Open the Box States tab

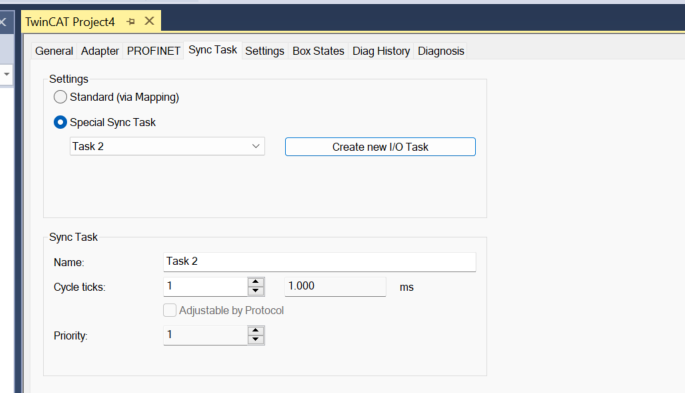coord(318,51)
